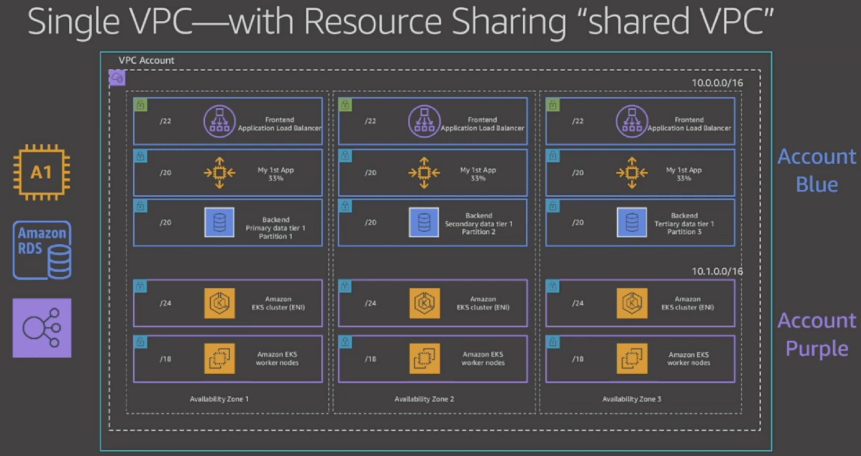Click the Account Blue label
The image size is (861, 456).
[816, 170]
